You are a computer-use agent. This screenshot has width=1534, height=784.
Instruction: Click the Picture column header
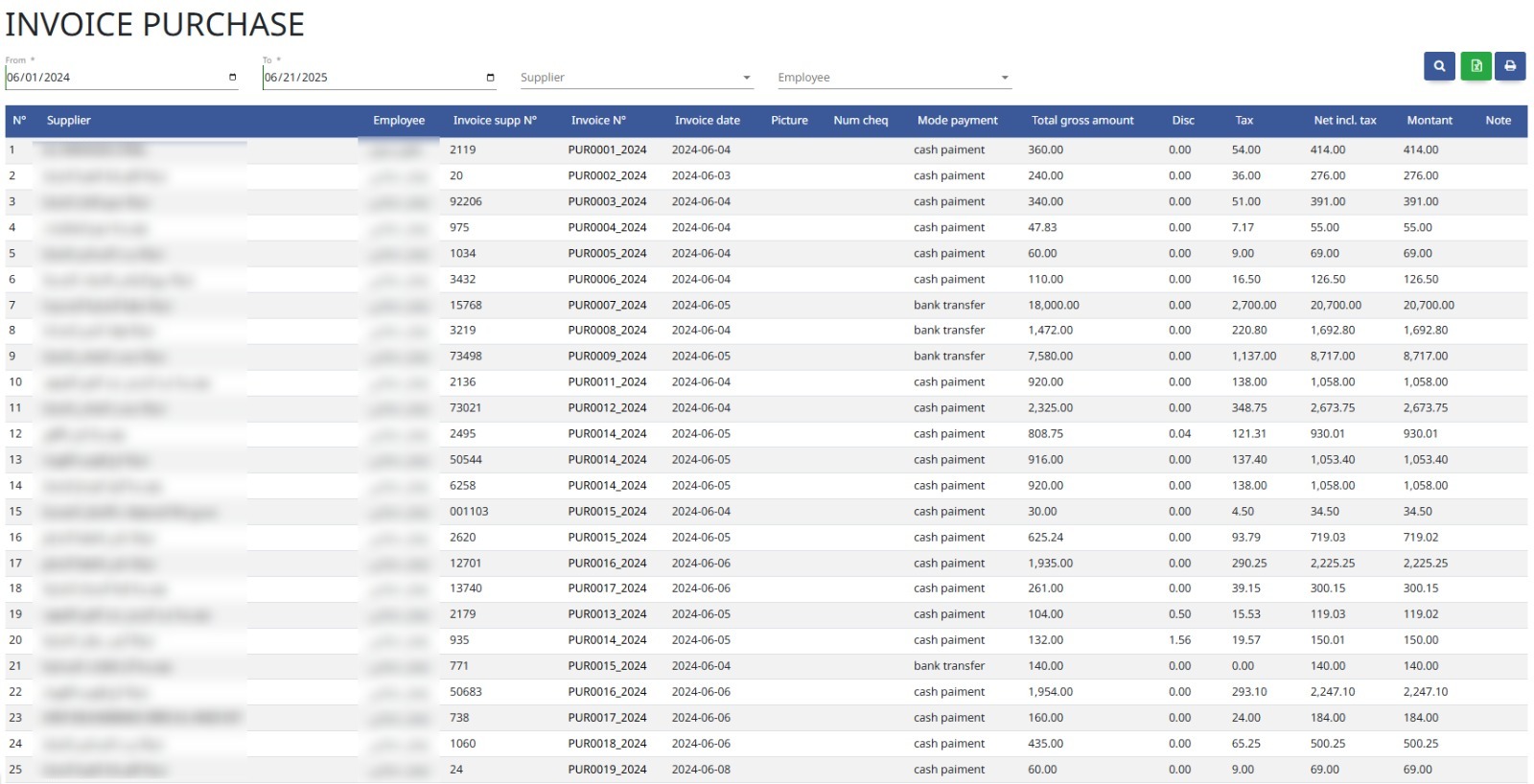(x=789, y=121)
